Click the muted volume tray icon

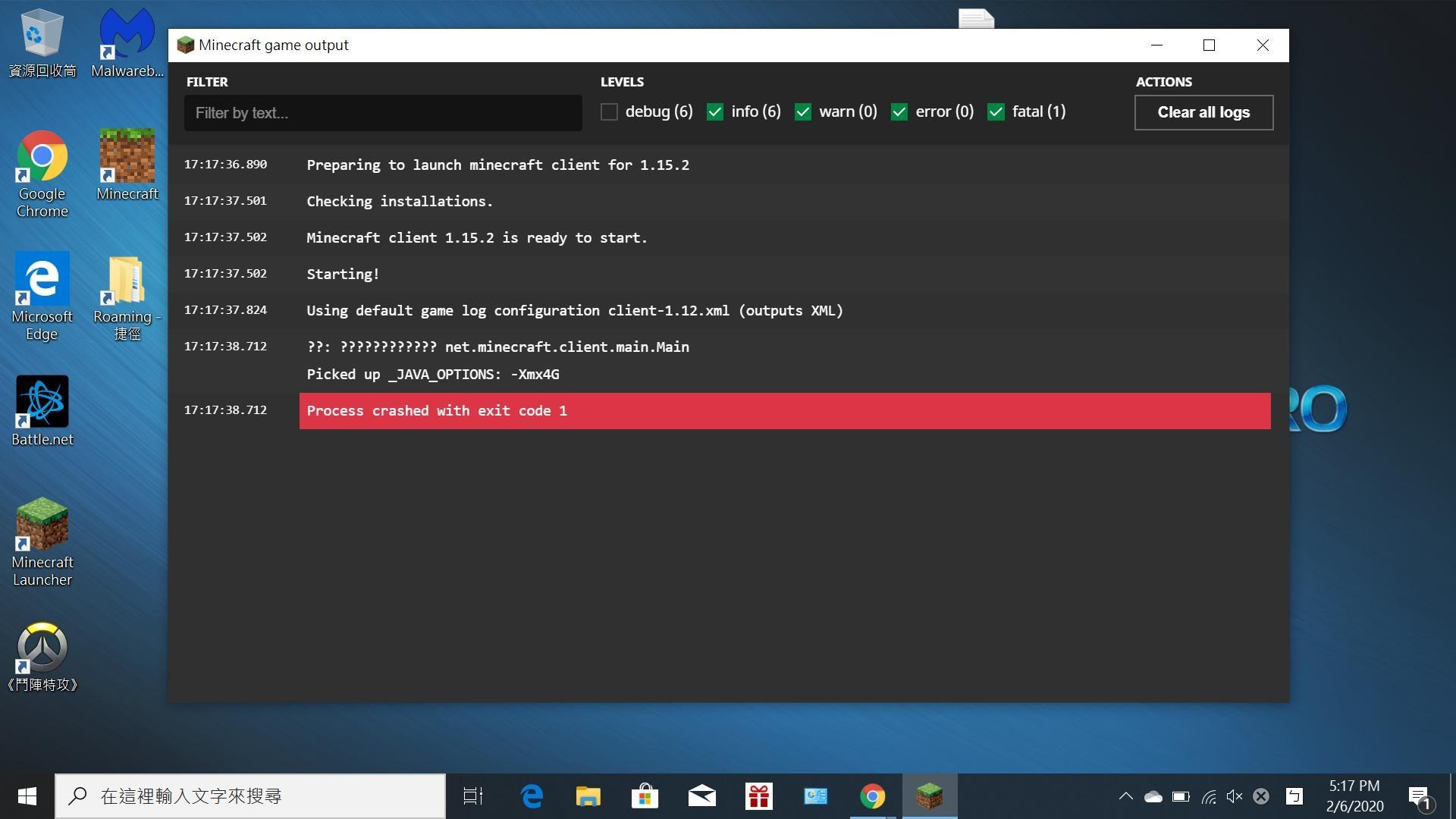1235,796
